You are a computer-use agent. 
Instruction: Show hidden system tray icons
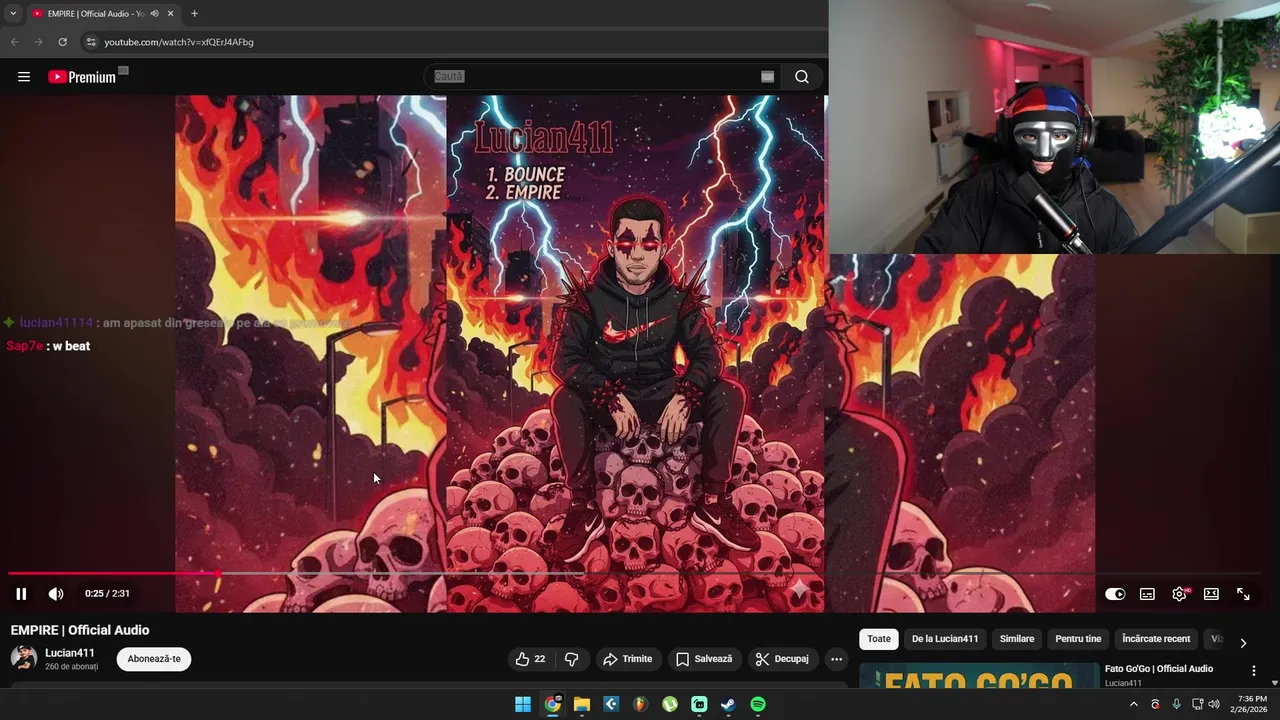[1133, 705]
